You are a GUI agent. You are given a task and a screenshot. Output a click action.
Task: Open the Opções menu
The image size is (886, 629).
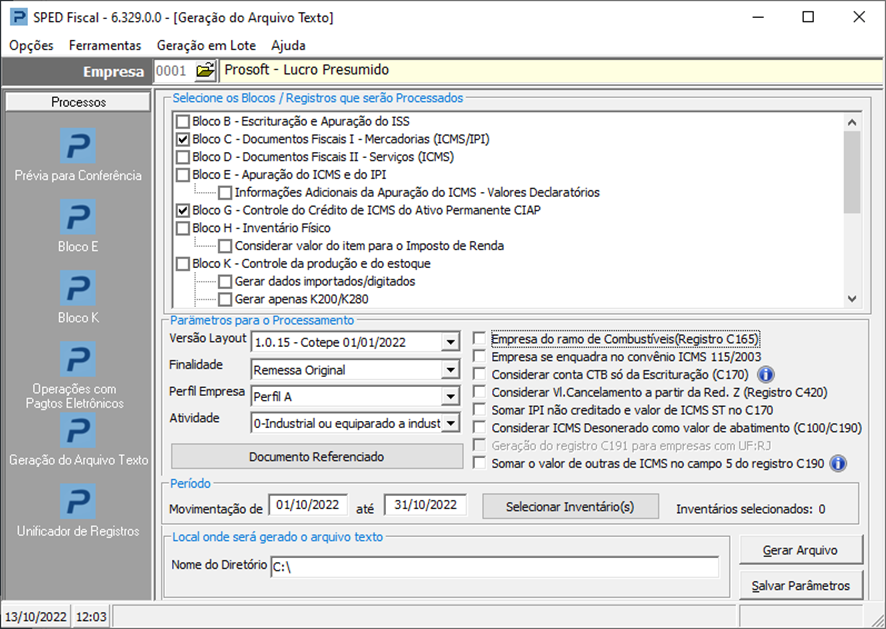click(31, 45)
